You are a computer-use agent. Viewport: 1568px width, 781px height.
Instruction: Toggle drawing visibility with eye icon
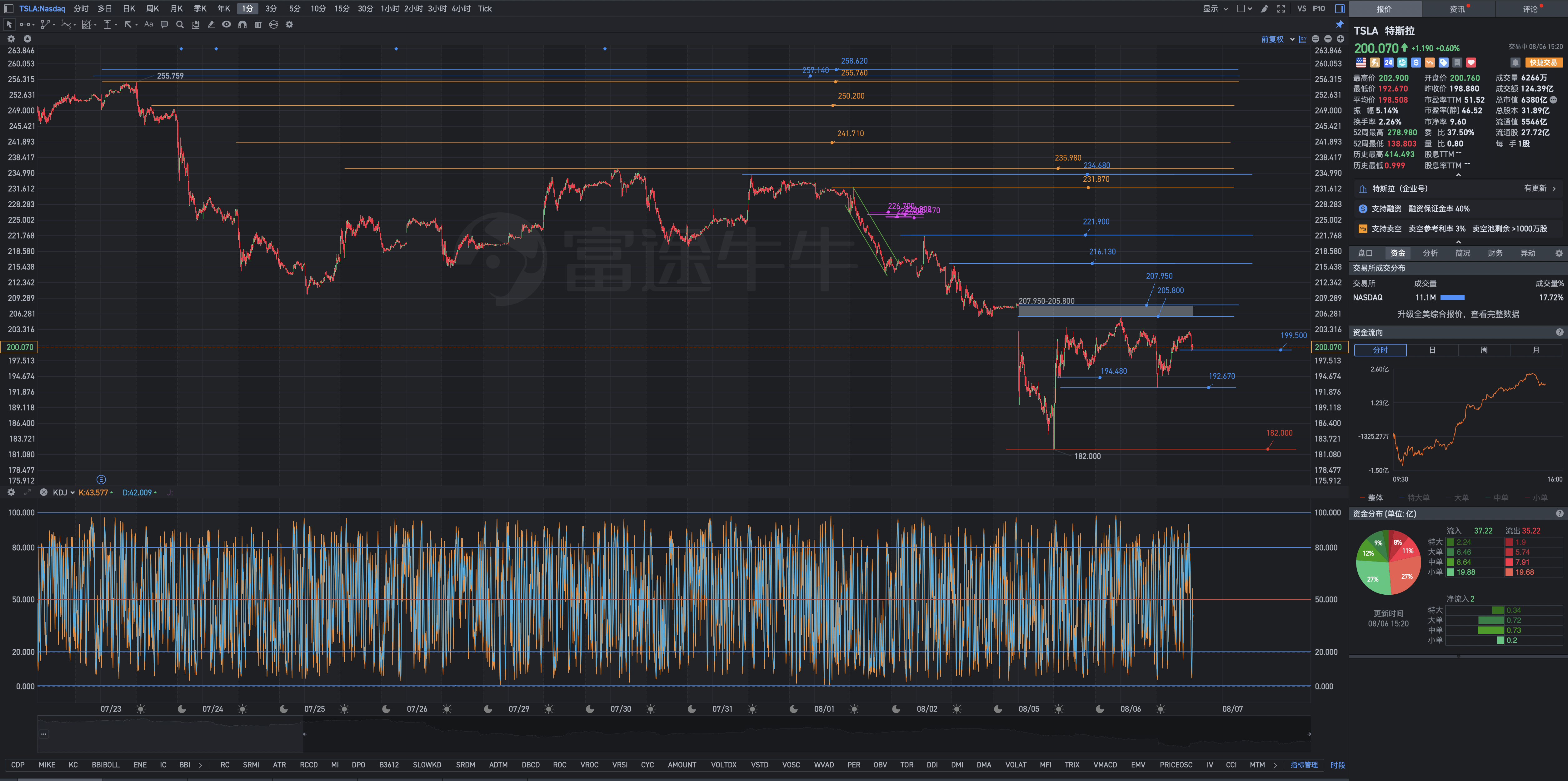(227, 24)
